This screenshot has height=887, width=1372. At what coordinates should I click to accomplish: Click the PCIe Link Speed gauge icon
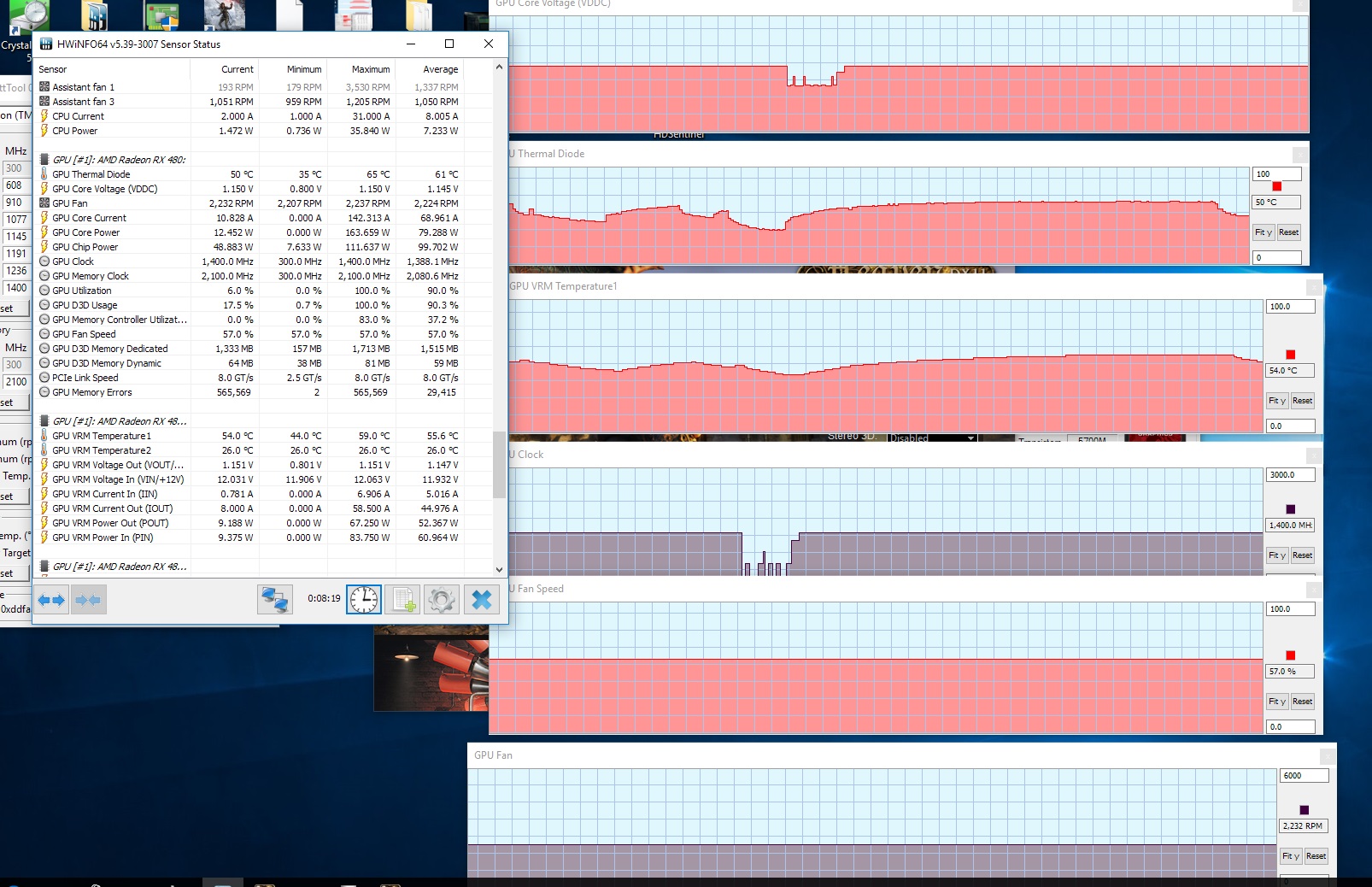tap(44, 378)
